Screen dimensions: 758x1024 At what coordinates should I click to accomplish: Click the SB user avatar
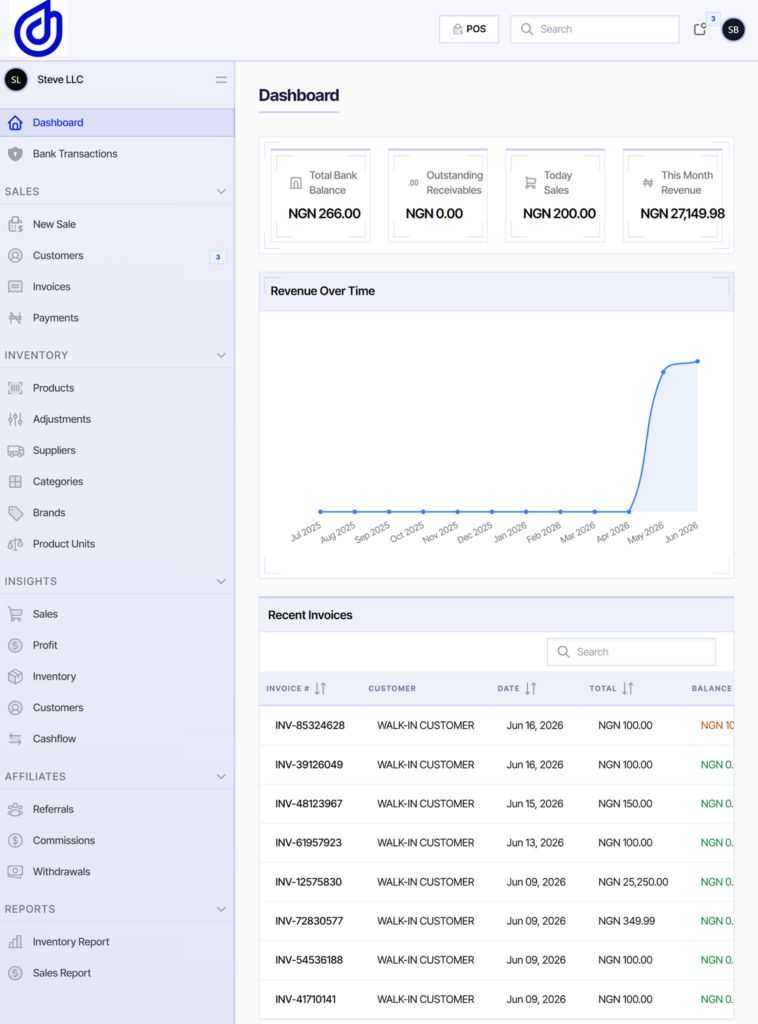click(733, 29)
